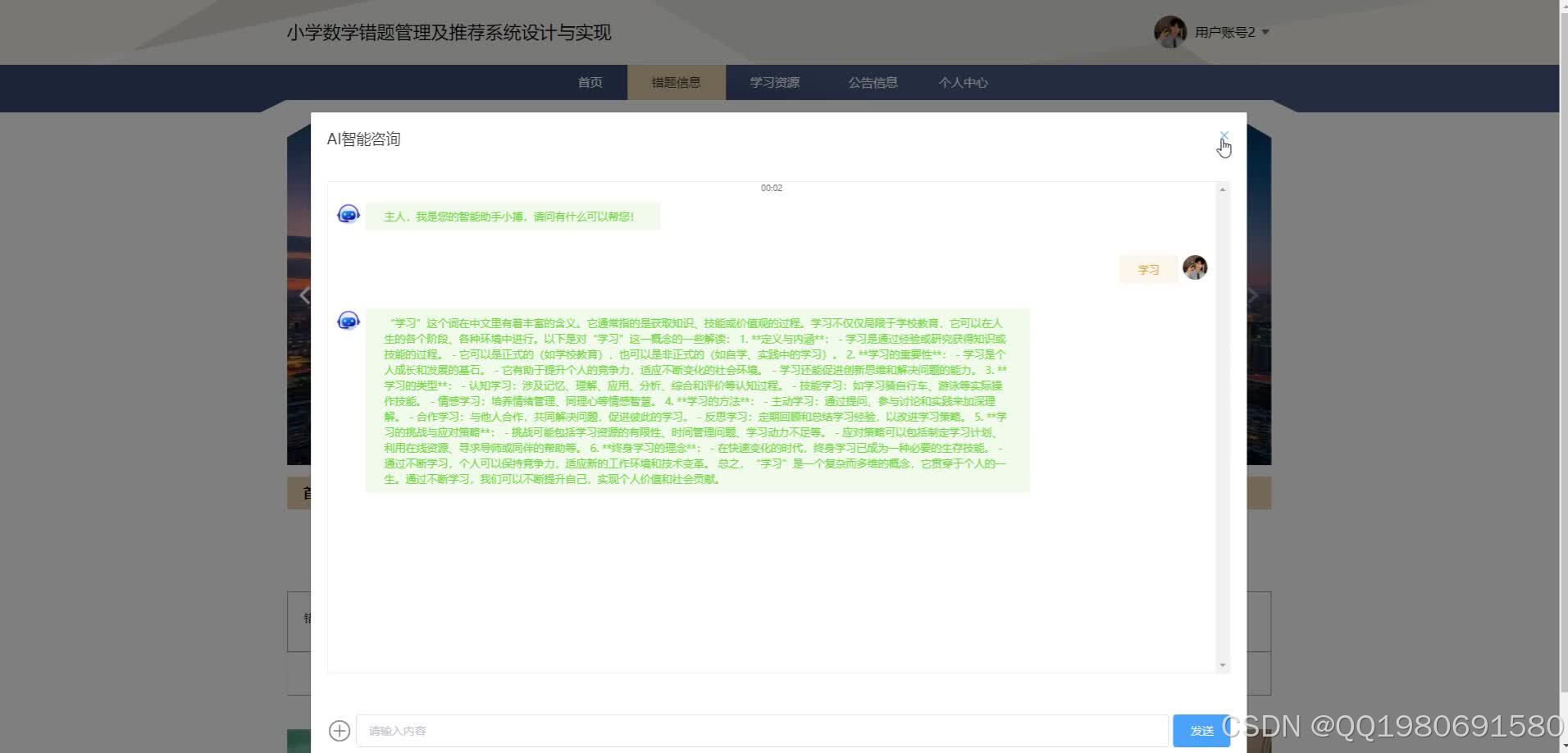Click the user avatar next to the 学习 message
Viewport: 1568px width, 753px height.
click(1194, 267)
